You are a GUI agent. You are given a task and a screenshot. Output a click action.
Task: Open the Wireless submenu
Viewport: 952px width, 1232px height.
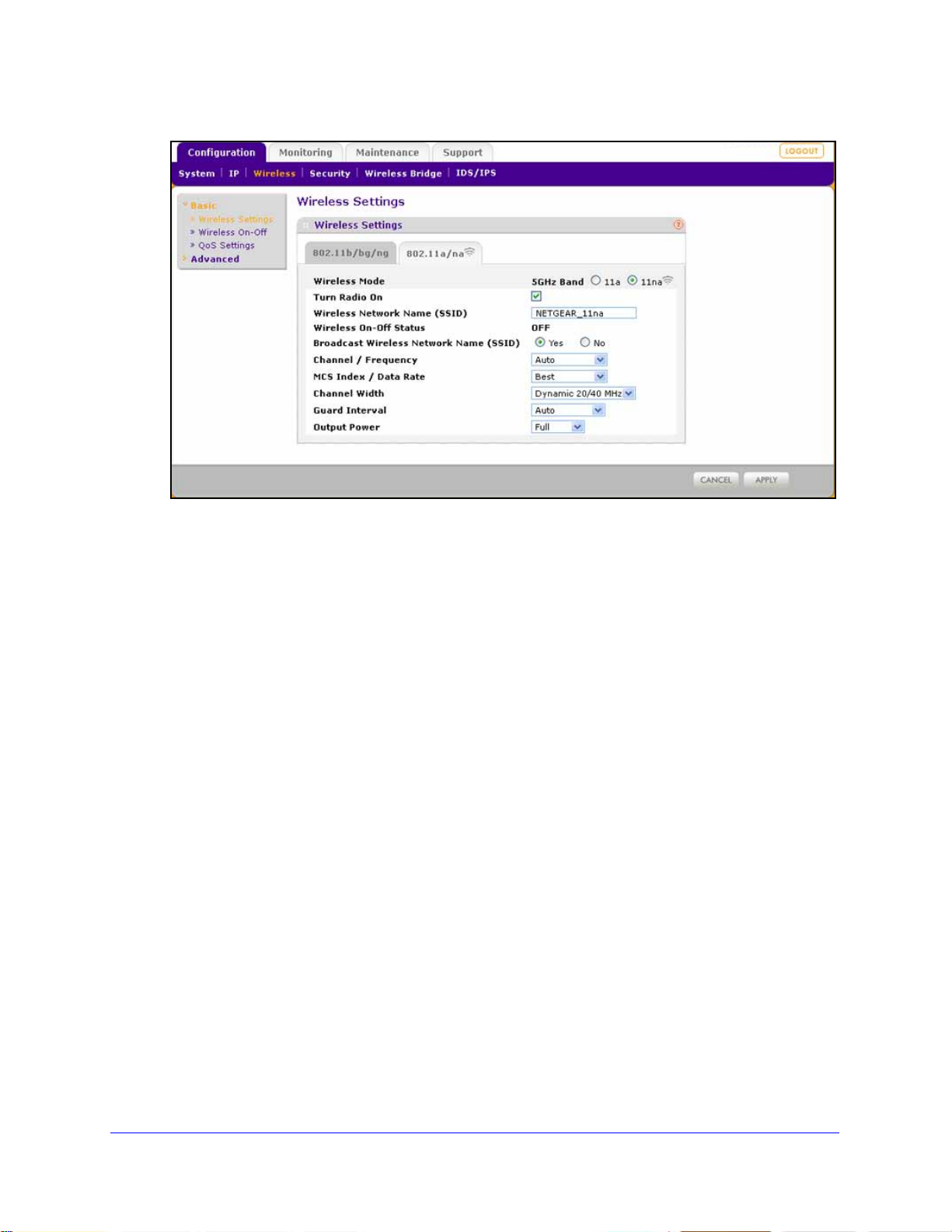(x=274, y=173)
